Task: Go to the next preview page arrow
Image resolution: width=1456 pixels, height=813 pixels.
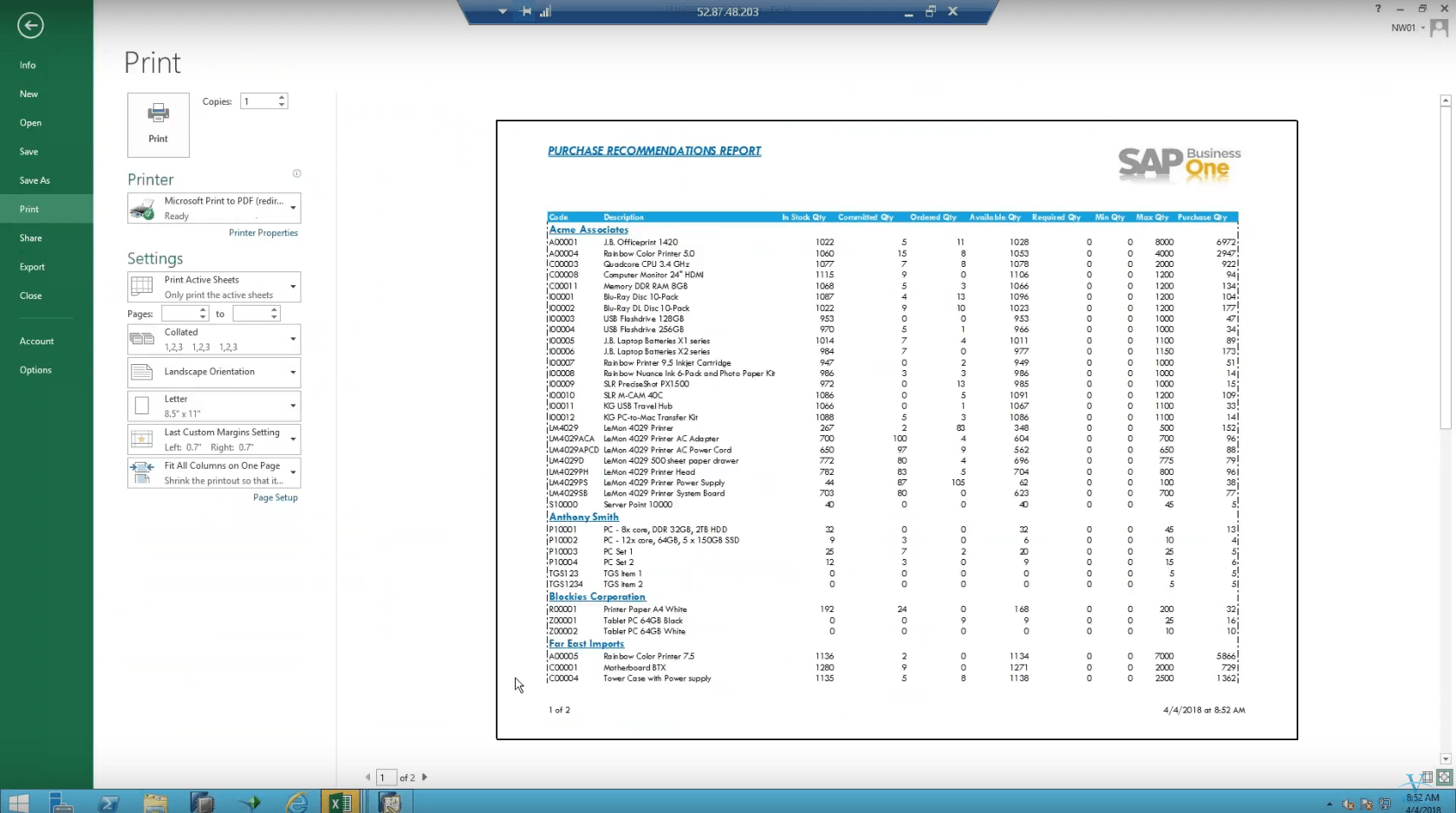Action: click(426, 777)
